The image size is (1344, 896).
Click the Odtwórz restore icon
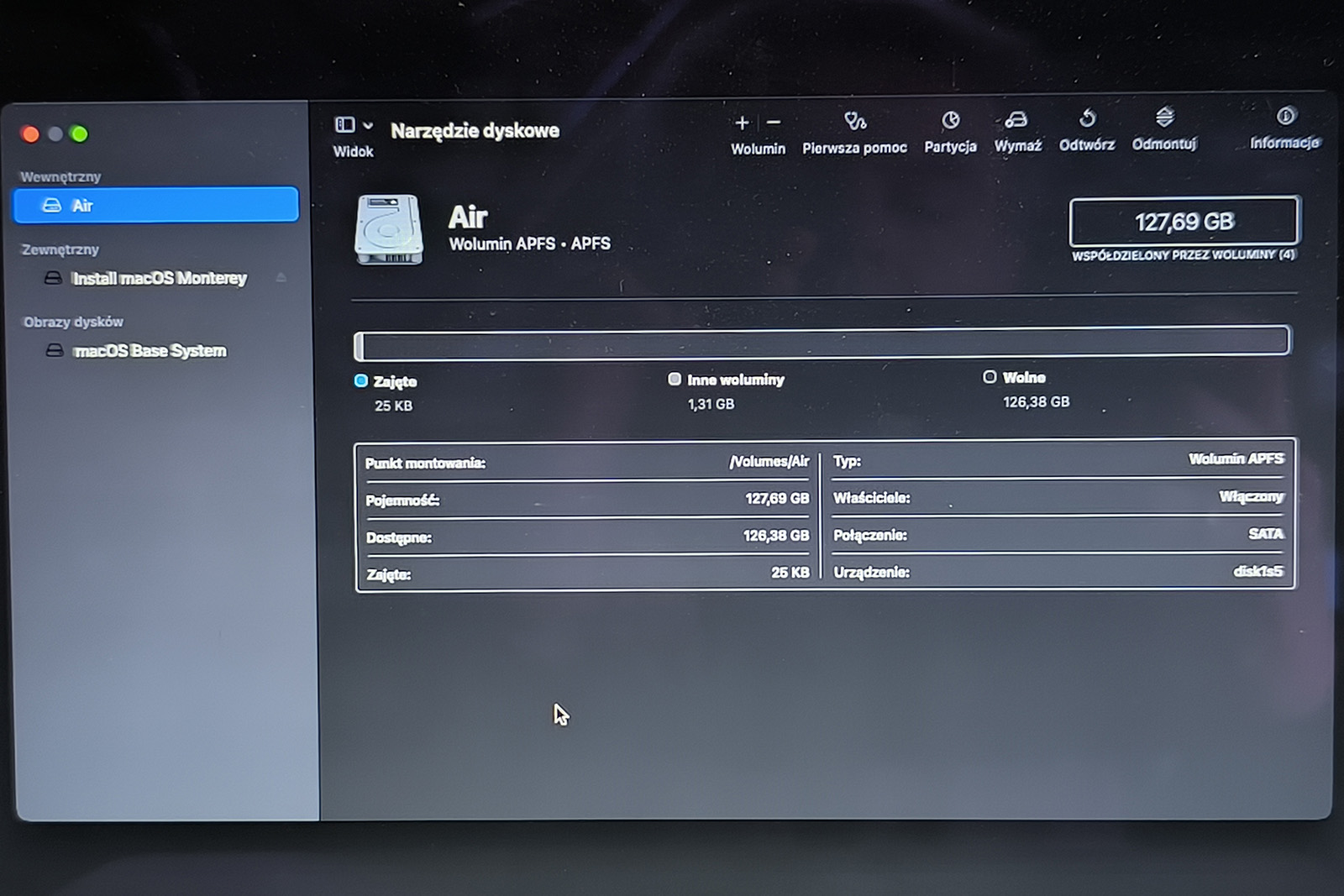(x=1087, y=118)
